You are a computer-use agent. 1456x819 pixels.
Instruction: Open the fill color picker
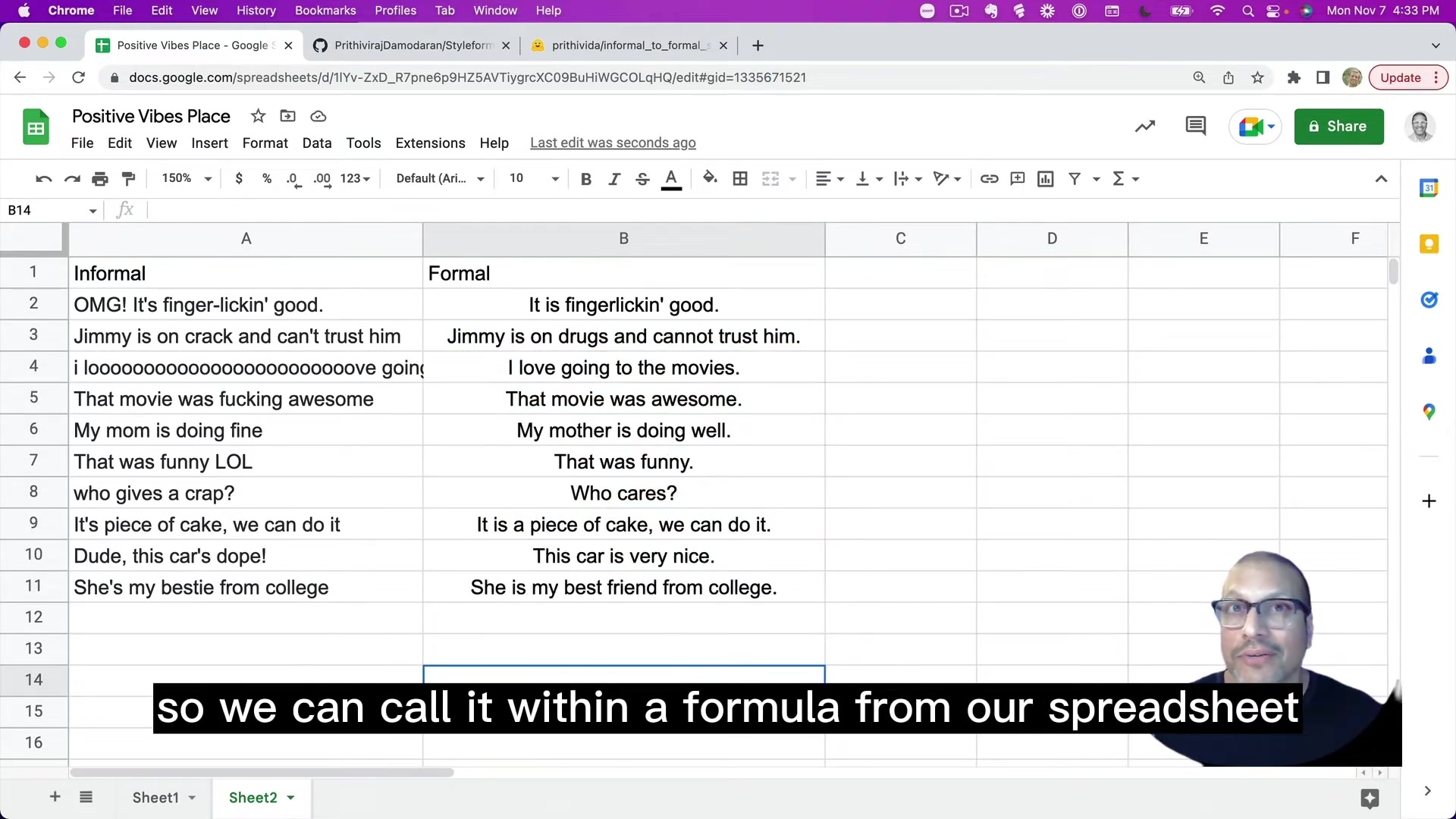click(710, 179)
